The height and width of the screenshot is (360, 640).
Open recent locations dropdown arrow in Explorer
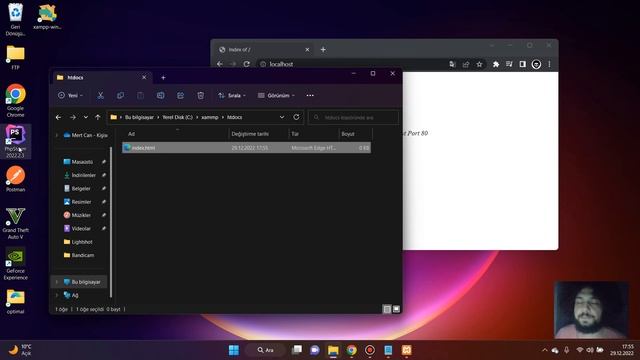click(86, 117)
